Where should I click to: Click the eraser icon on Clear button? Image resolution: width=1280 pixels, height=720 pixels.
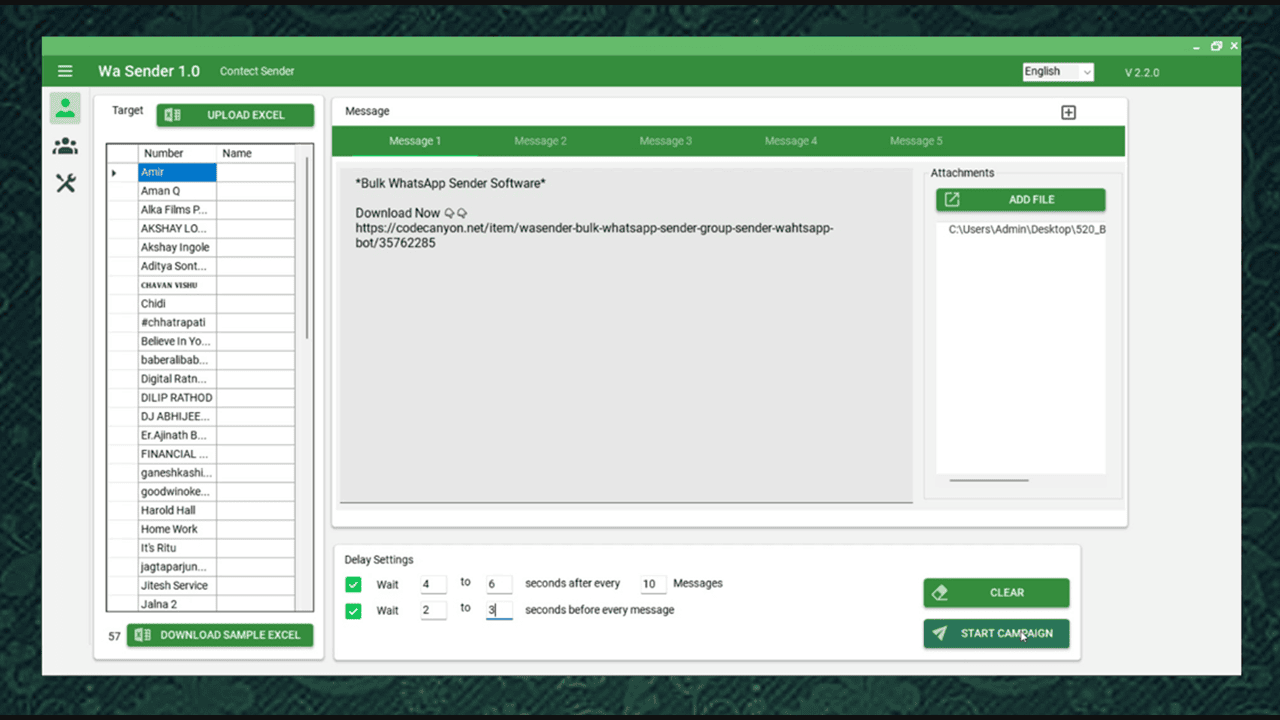pyautogui.click(x=939, y=593)
